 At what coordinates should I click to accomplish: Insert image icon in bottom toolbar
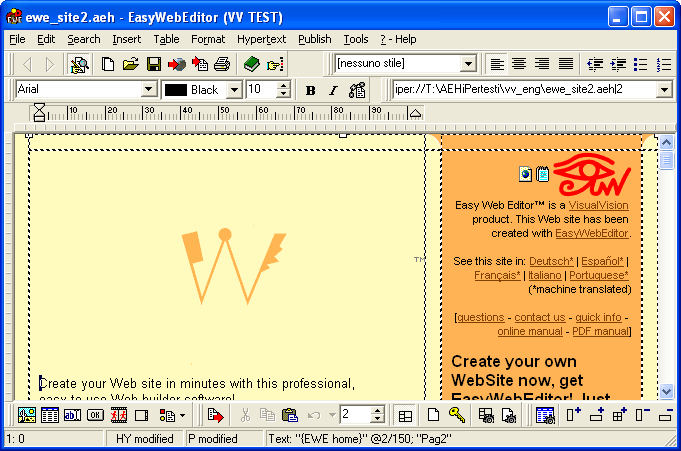pyautogui.click(x=27, y=415)
